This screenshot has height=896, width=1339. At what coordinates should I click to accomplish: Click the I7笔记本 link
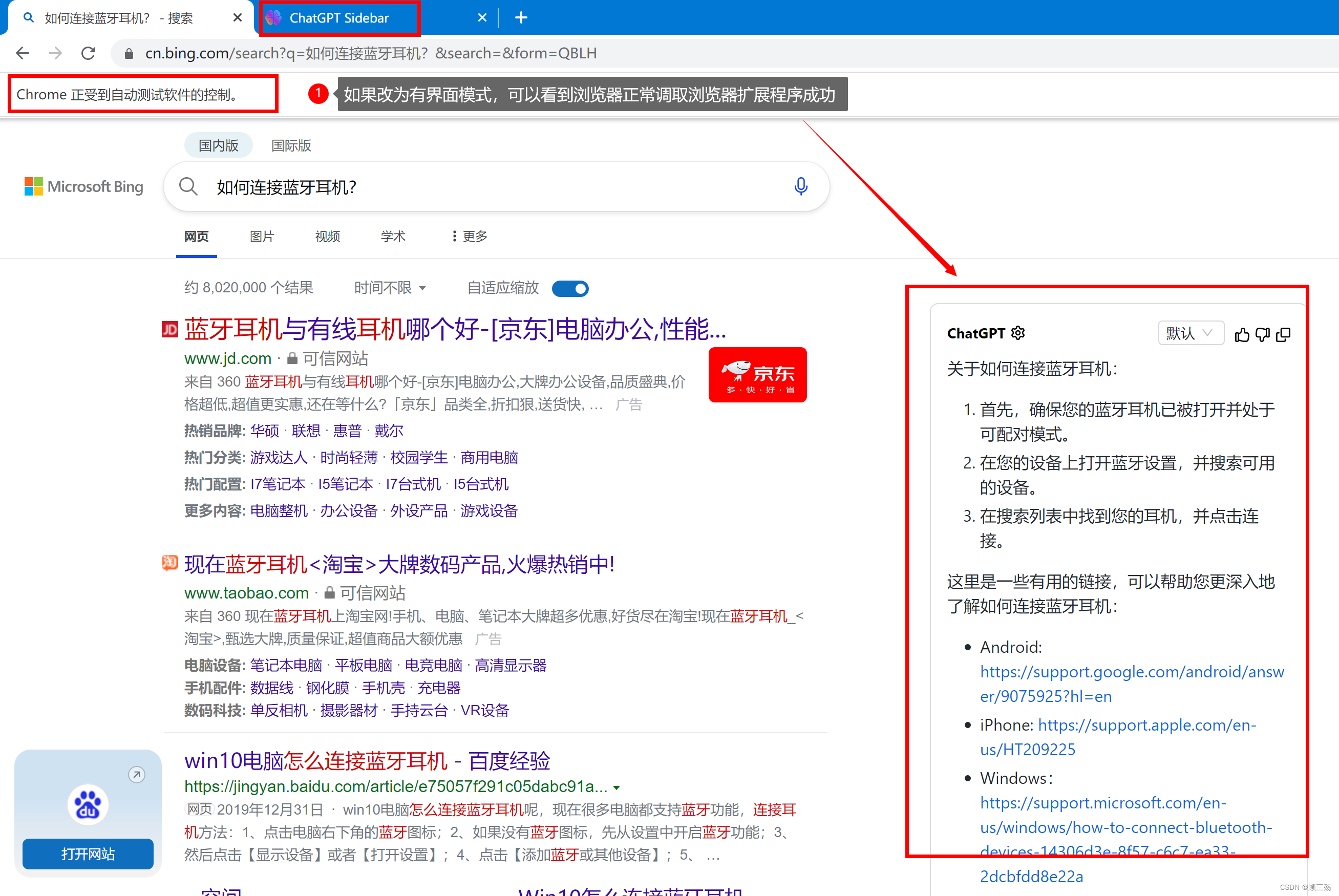(x=278, y=484)
